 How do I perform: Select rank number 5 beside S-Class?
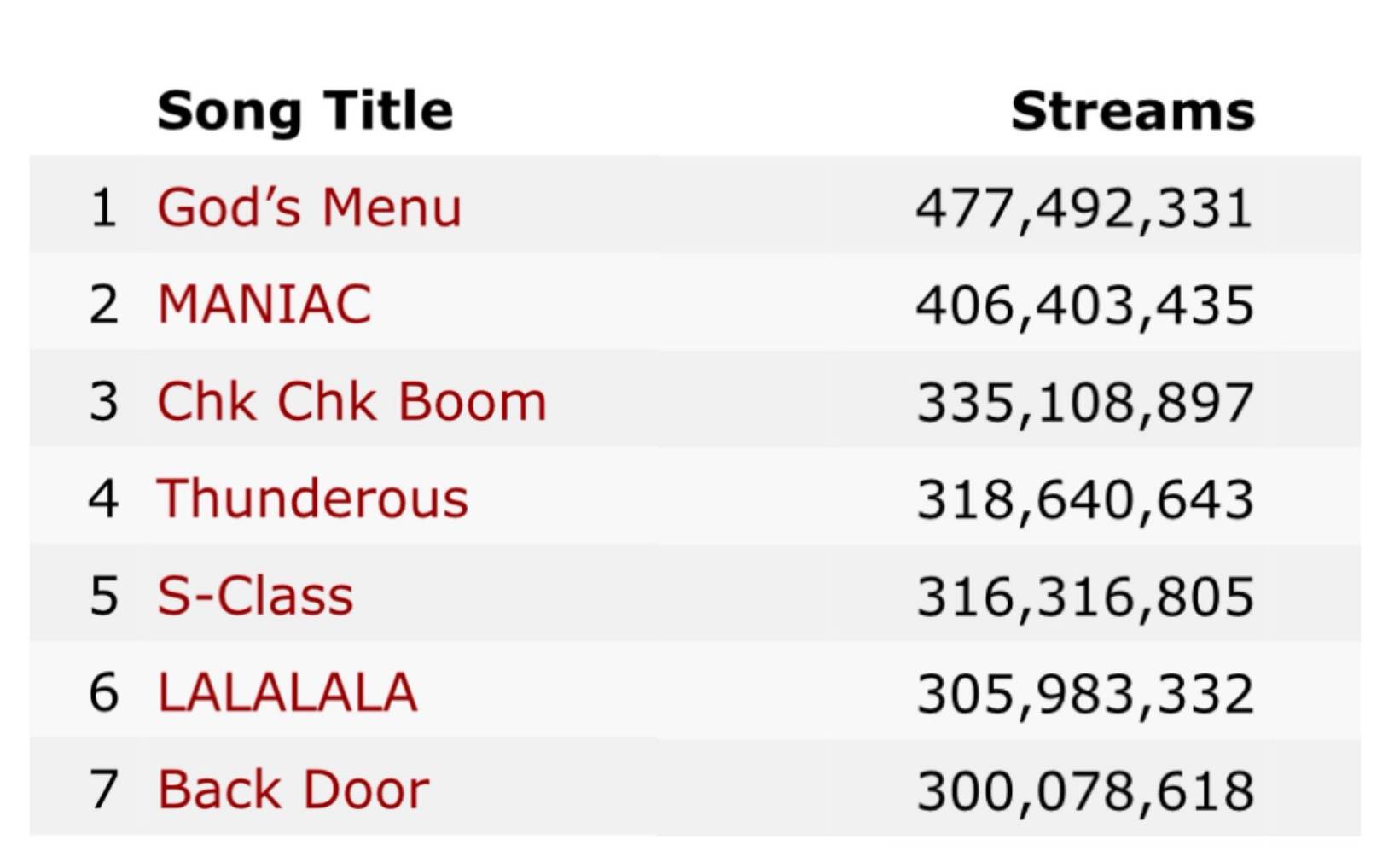coord(103,596)
